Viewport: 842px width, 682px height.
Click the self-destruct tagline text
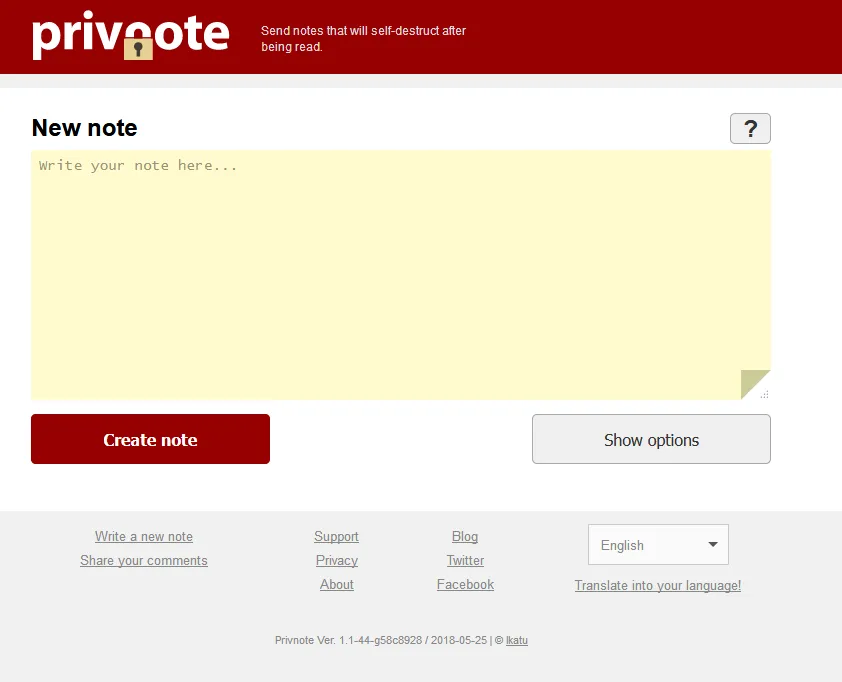(x=364, y=39)
